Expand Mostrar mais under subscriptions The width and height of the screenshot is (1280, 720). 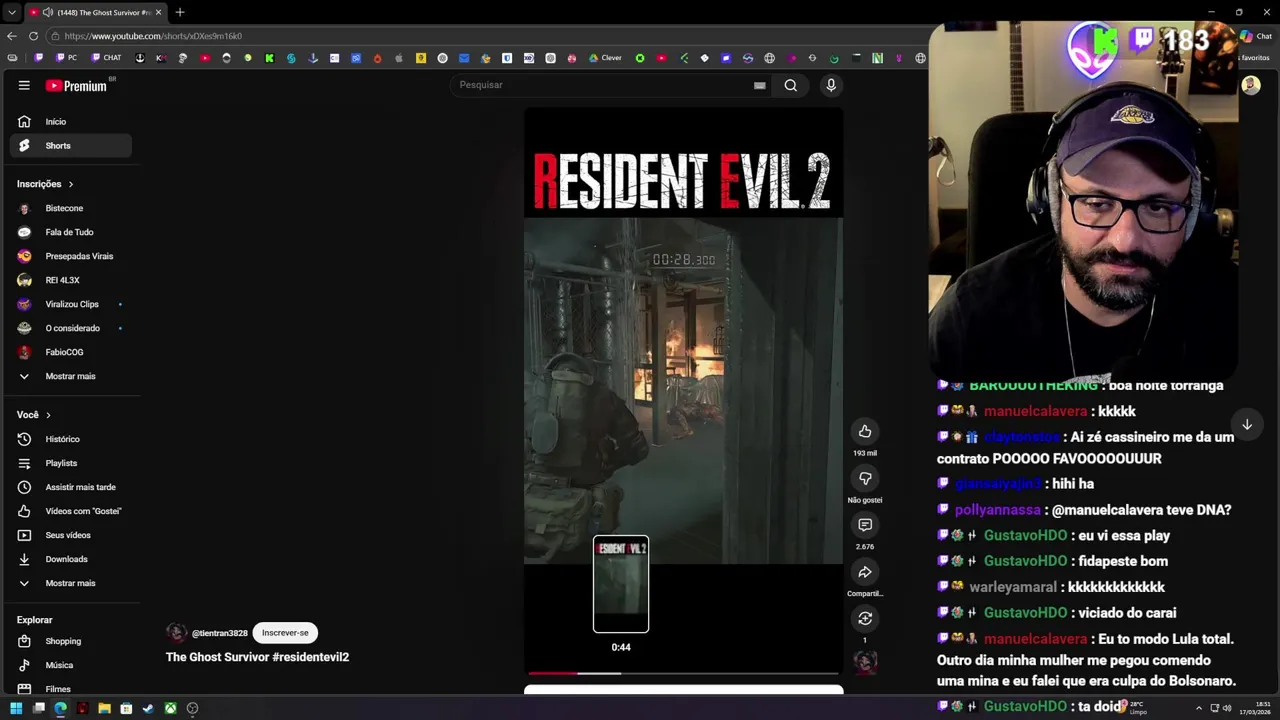coord(70,376)
